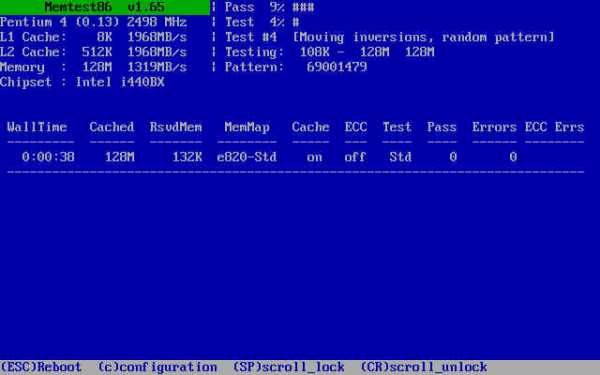
Task: Click the ECC 'off' status value
Action: (355, 157)
